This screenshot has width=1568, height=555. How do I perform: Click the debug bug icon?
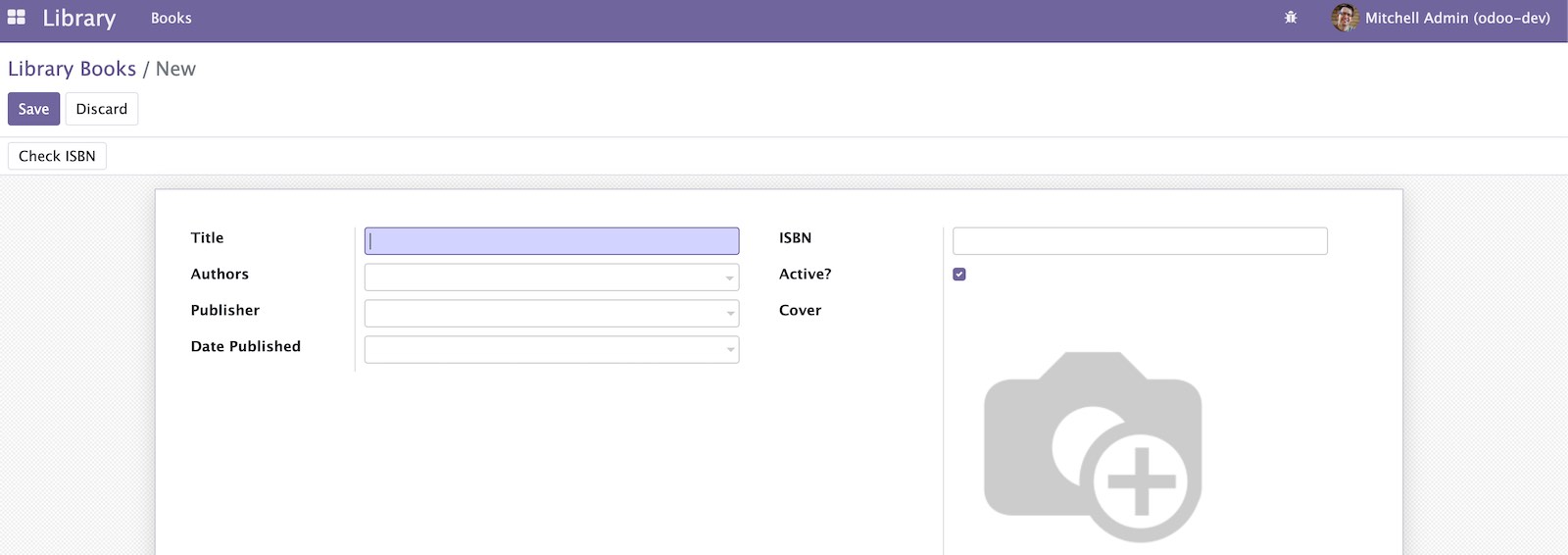pyautogui.click(x=1291, y=18)
